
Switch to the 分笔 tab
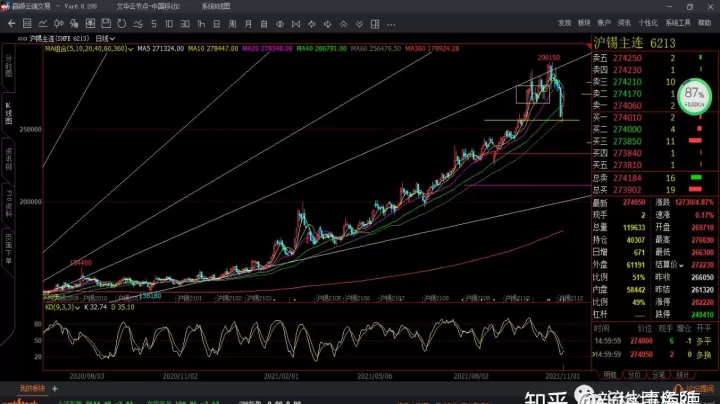click(x=658, y=375)
